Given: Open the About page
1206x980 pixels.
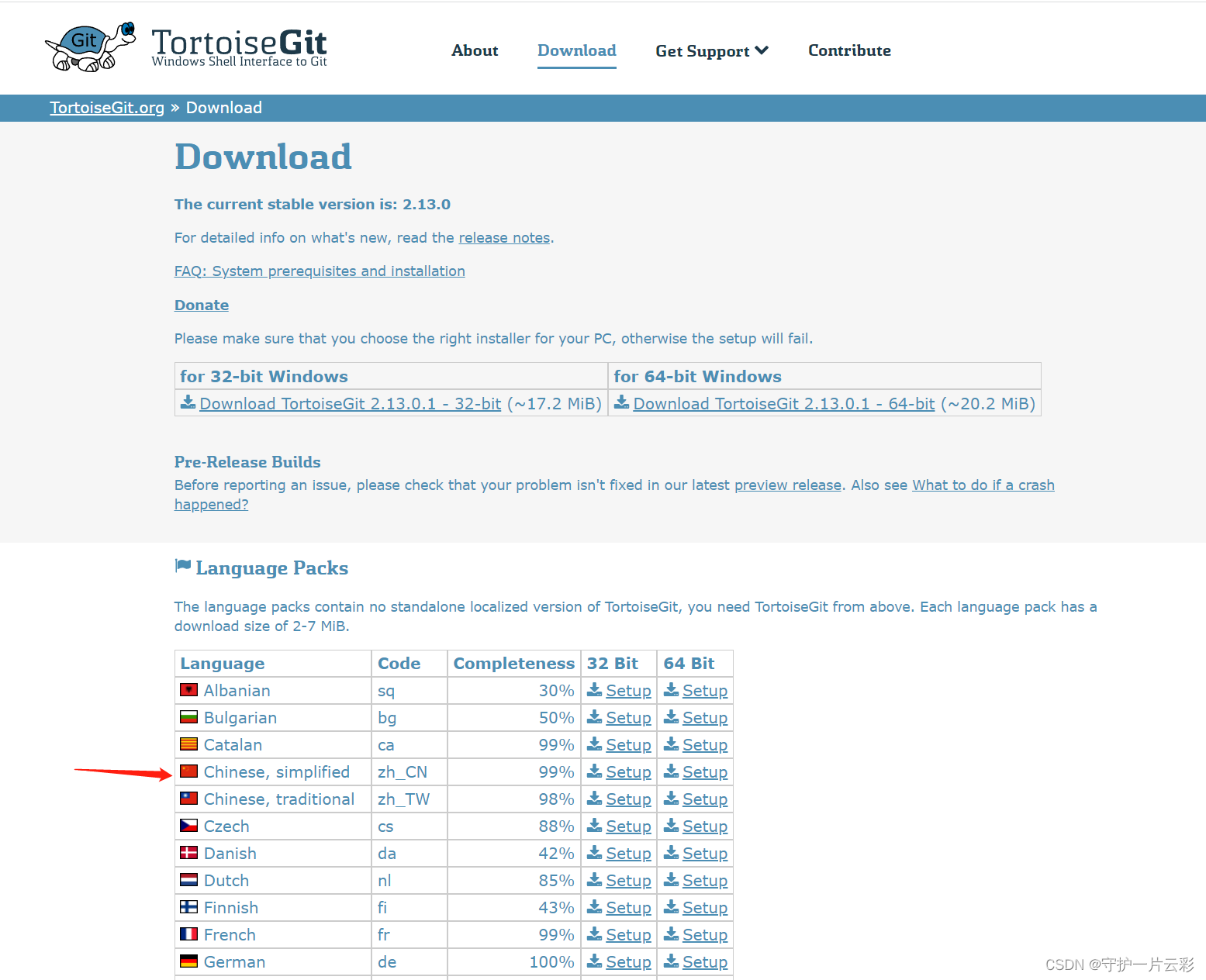Looking at the screenshot, I should point(475,50).
